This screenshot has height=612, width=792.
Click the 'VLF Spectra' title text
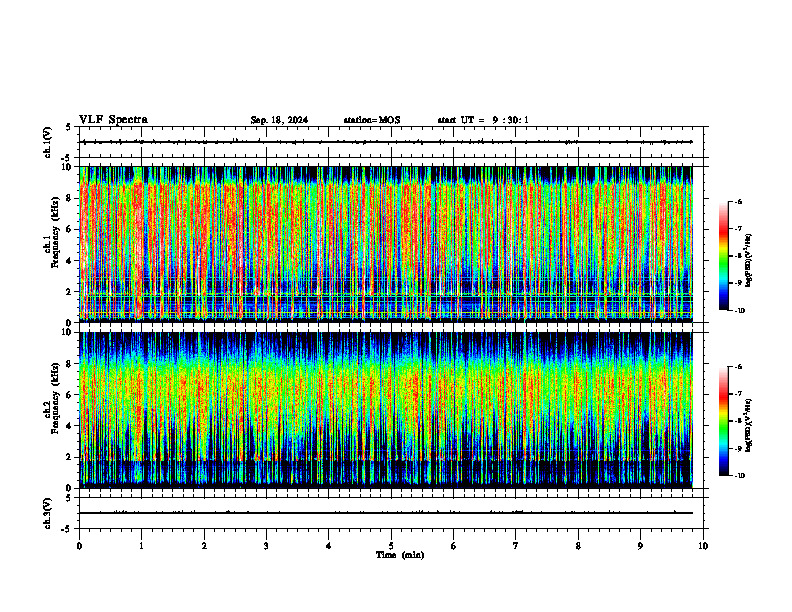[114, 120]
